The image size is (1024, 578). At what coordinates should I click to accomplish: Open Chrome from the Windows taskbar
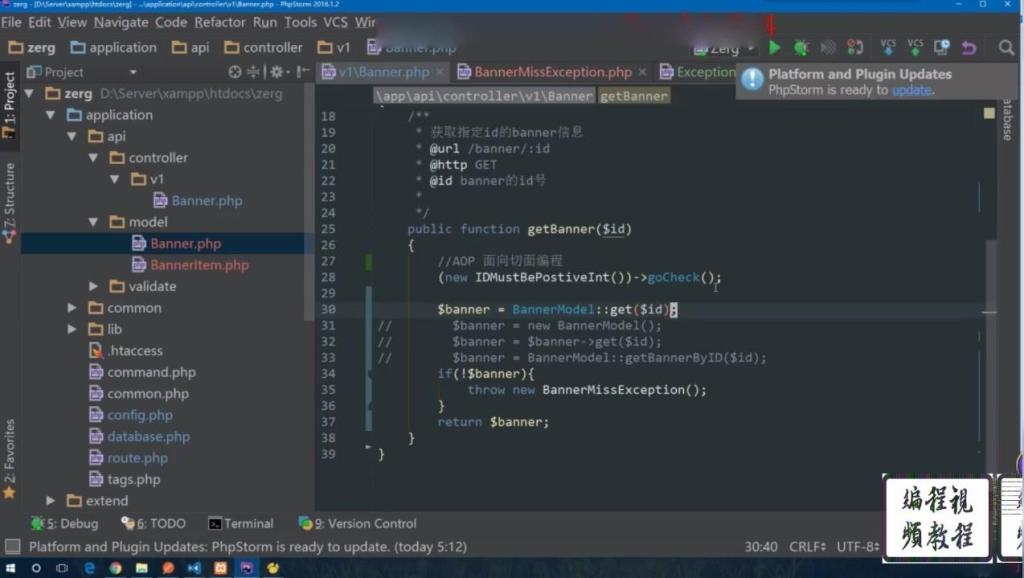pos(116,568)
